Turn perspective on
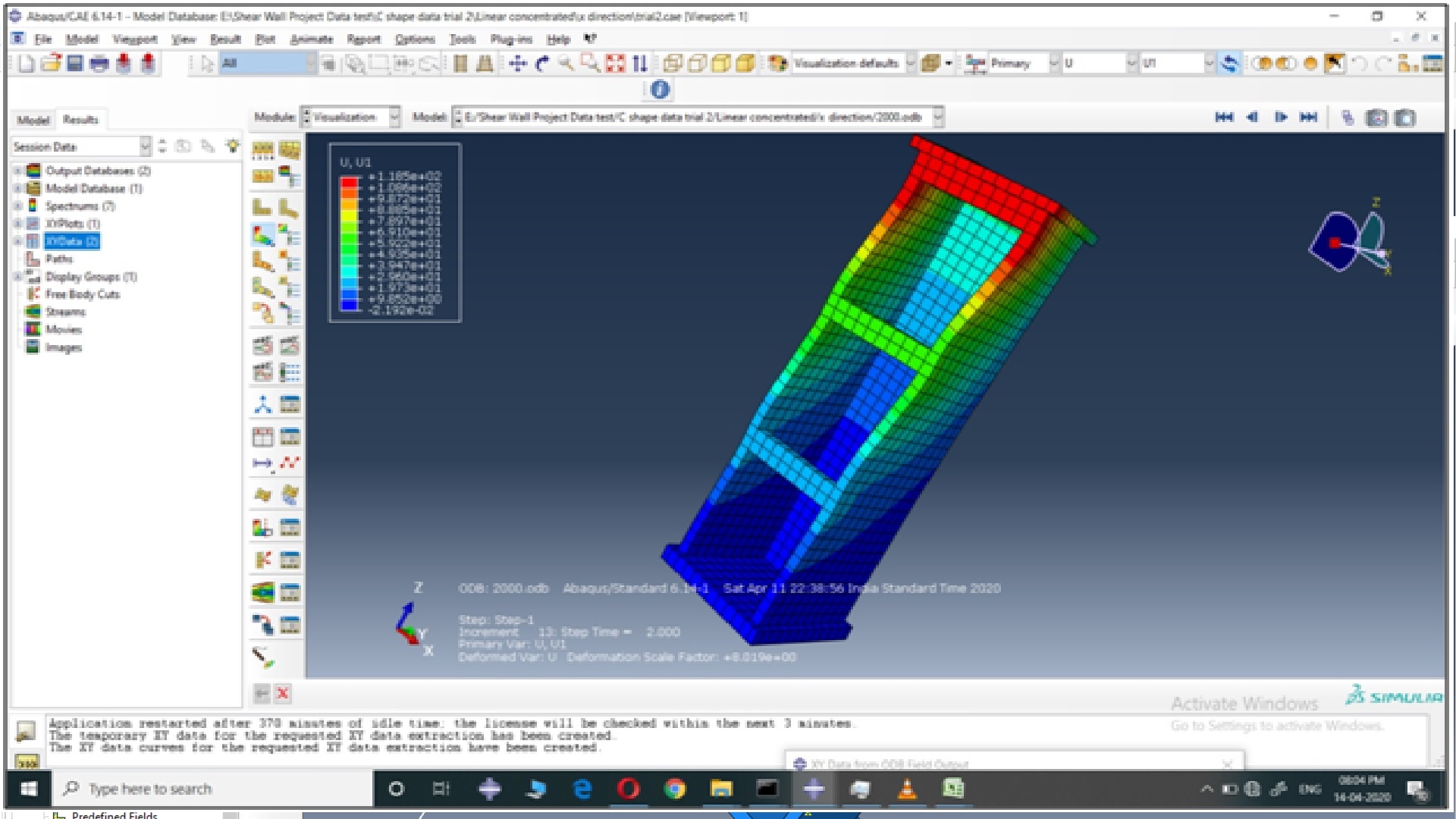This screenshot has height=819, width=1456. 485,64
